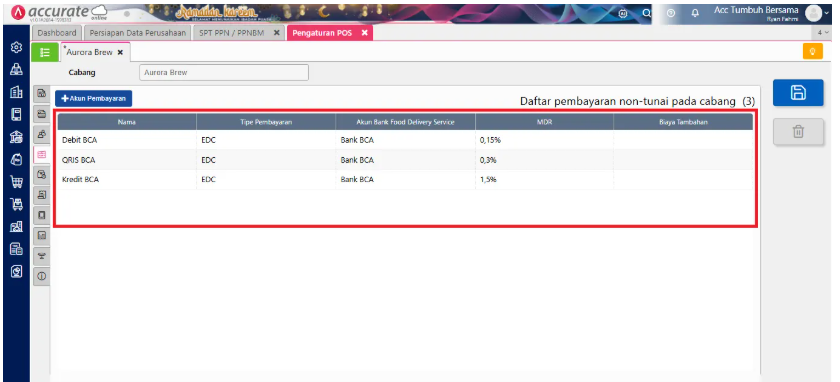Click the AI assistant icon in header
The width and height of the screenshot is (840, 382).
tap(623, 13)
